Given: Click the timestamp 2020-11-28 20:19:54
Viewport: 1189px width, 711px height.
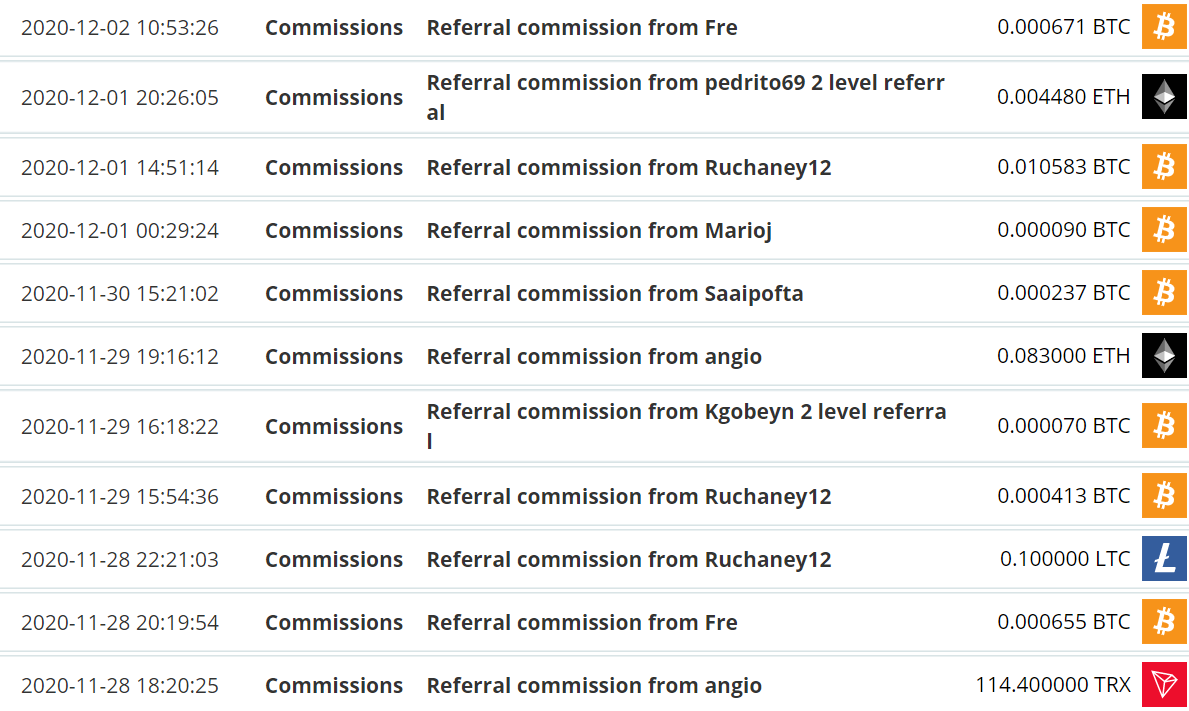Looking at the screenshot, I should tap(120, 622).
